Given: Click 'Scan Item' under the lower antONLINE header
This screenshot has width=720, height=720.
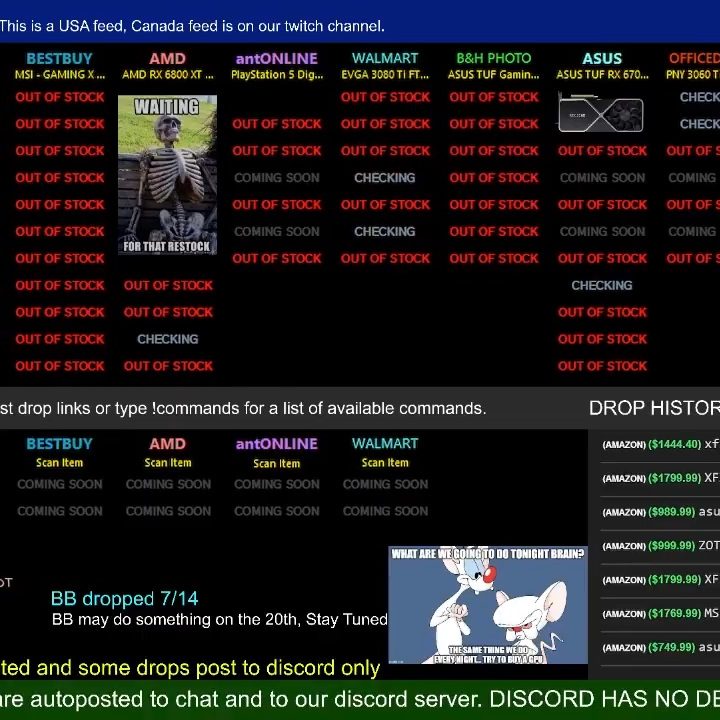Looking at the screenshot, I should [277, 464].
